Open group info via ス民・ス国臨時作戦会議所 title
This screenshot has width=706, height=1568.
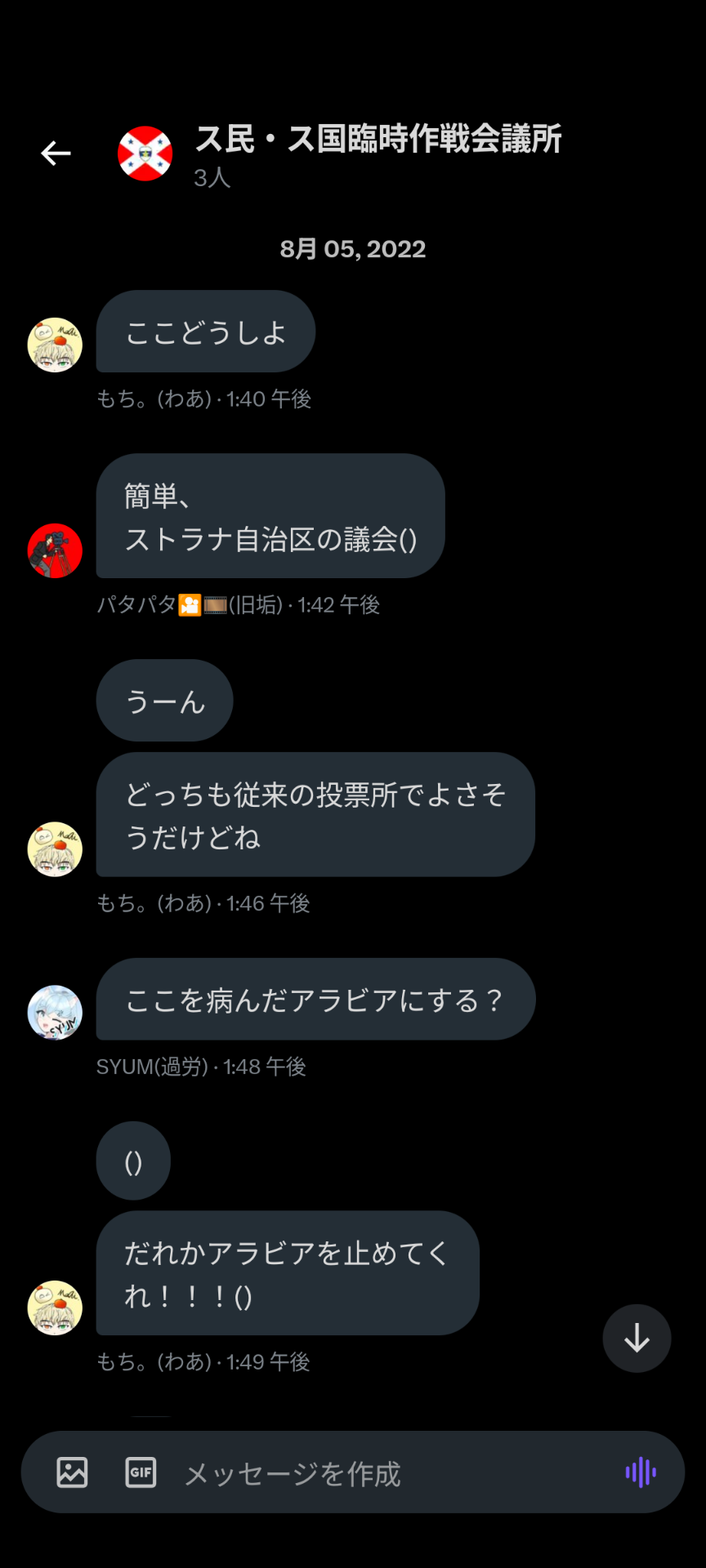(378, 139)
